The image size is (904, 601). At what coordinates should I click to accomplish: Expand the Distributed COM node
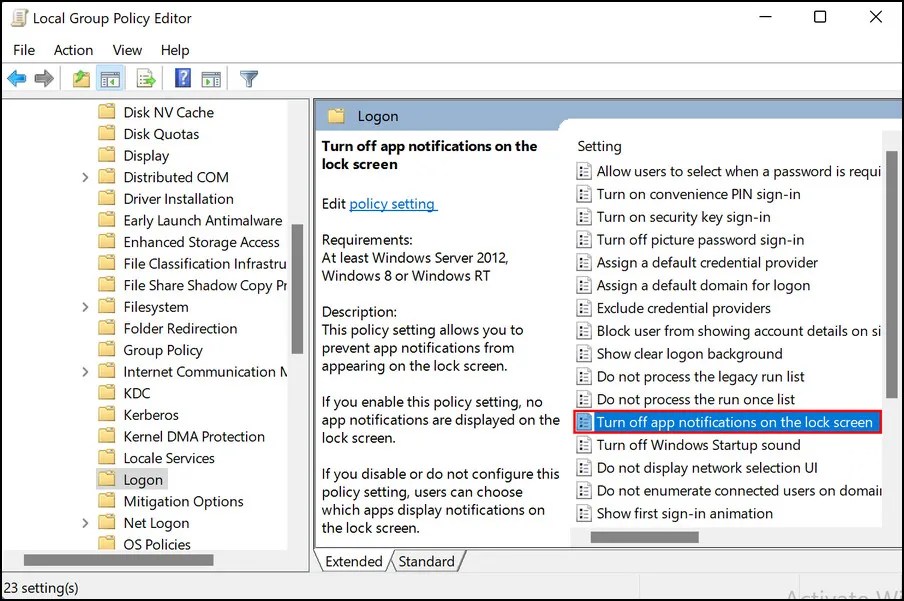85,176
